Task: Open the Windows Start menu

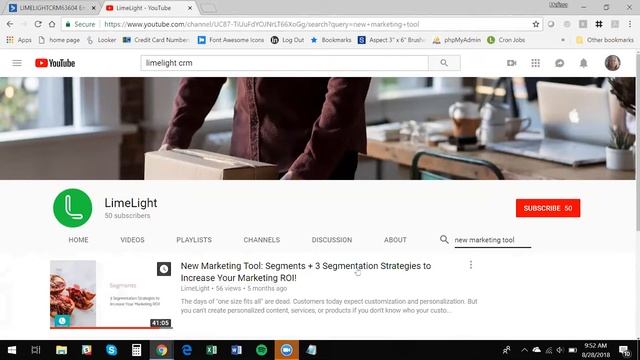Action: [12, 350]
